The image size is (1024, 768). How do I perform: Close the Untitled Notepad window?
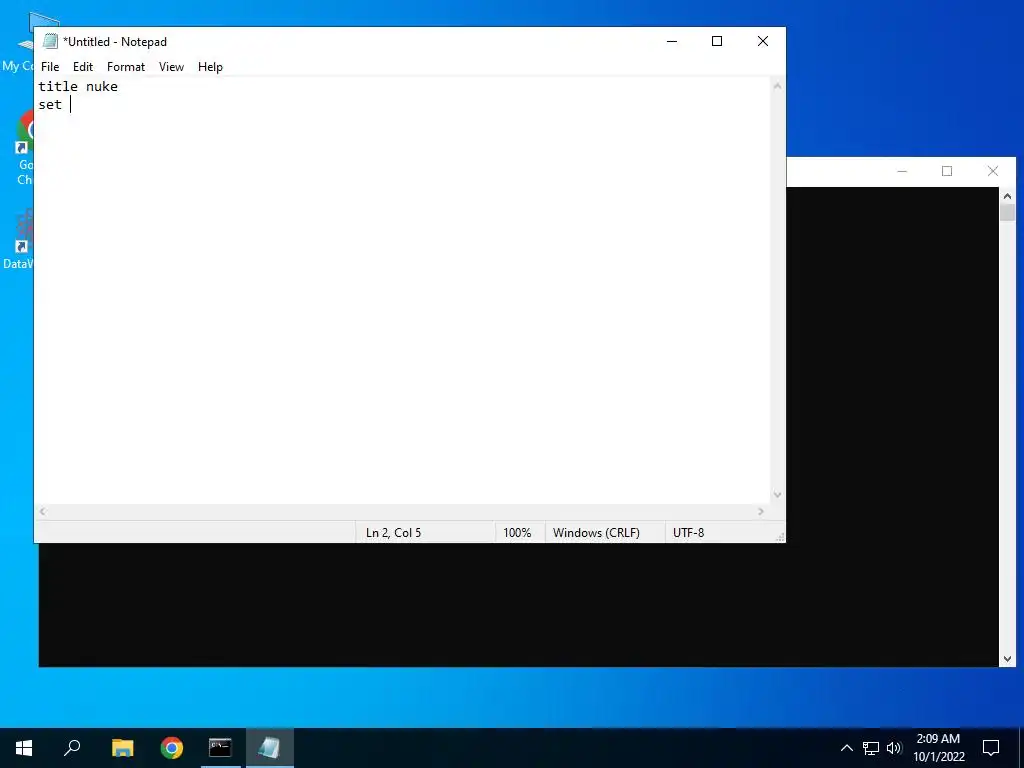tap(762, 41)
